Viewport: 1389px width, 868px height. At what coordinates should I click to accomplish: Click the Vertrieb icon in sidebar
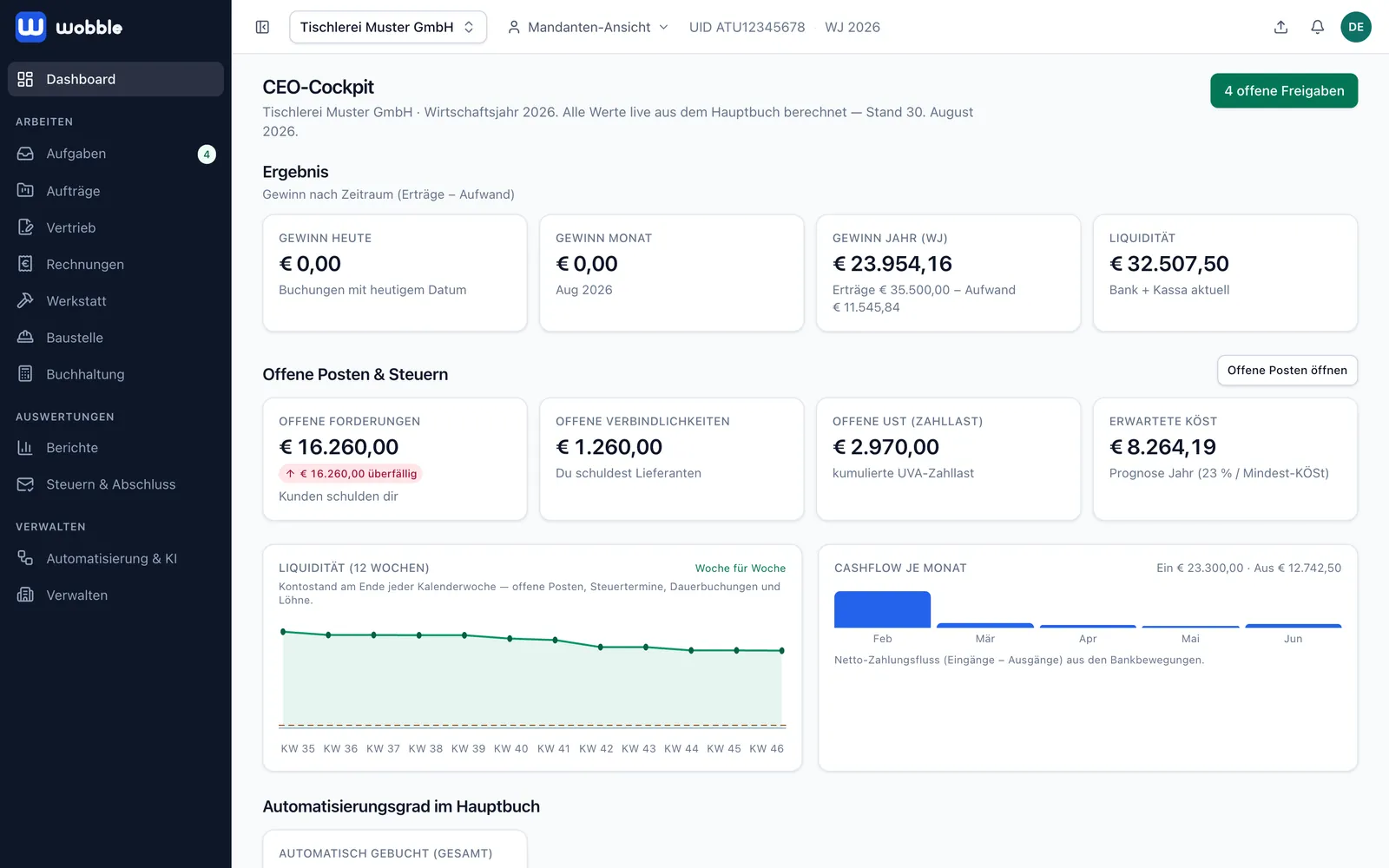point(25,227)
